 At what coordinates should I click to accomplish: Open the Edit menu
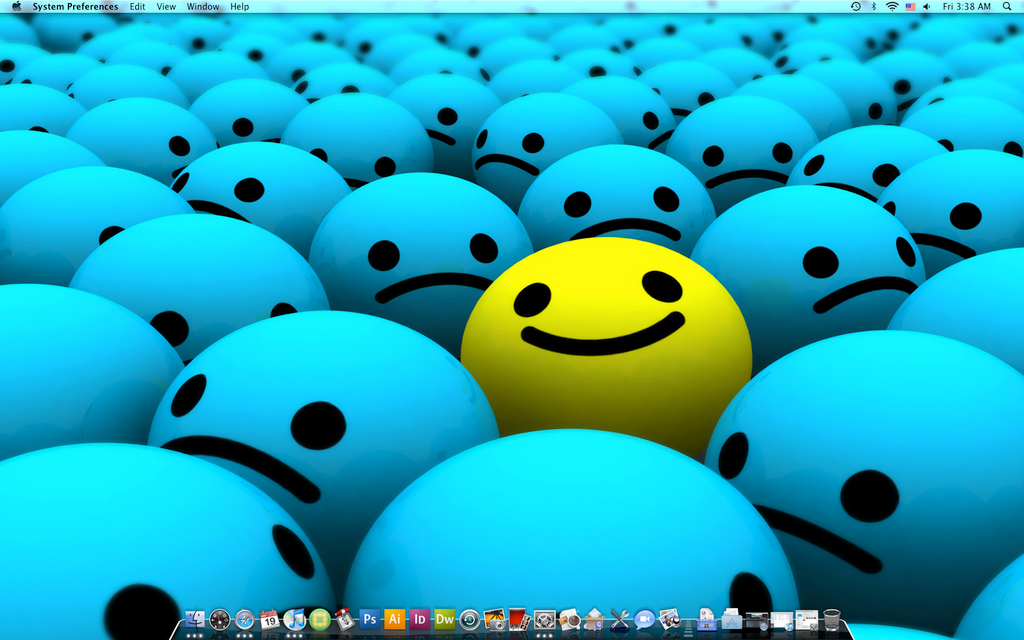(x=137, y=7)
